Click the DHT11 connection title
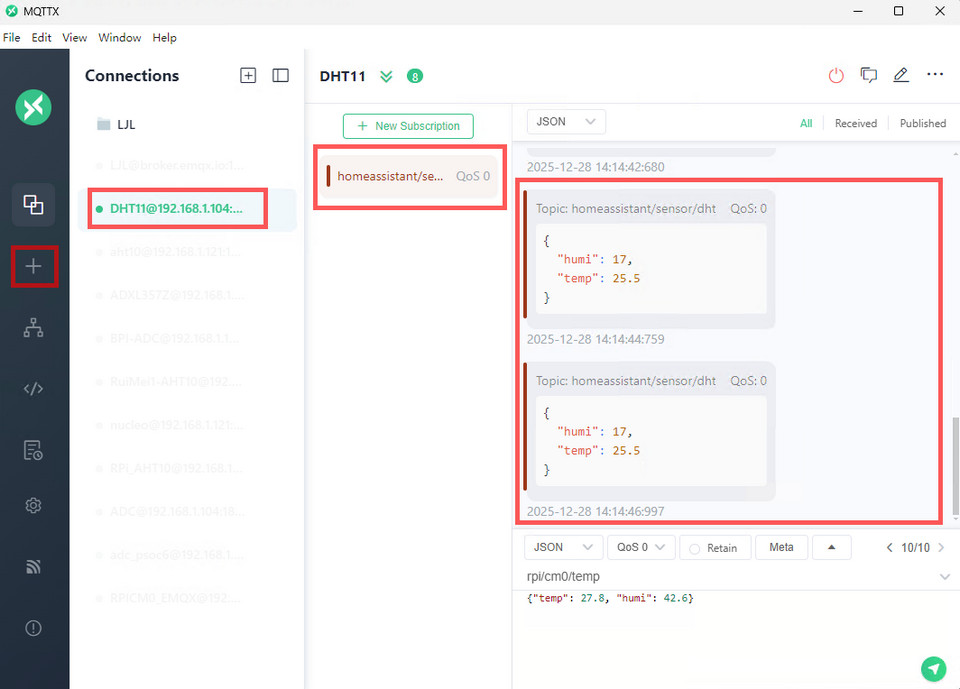The width and height of the screenshot is (960, 689). pyautogui.click(x=342, y=77)
